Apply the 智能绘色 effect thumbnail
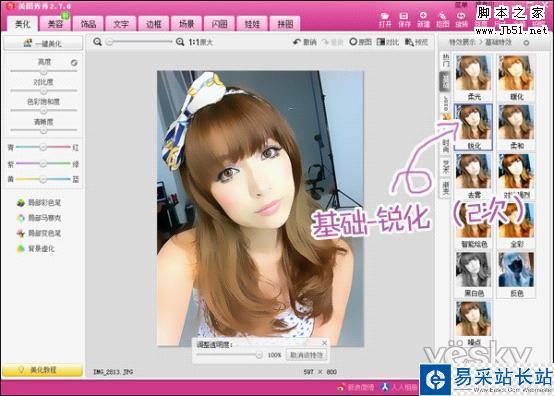Viewport: 554px width, 396px height. click(x=473, y=225)
